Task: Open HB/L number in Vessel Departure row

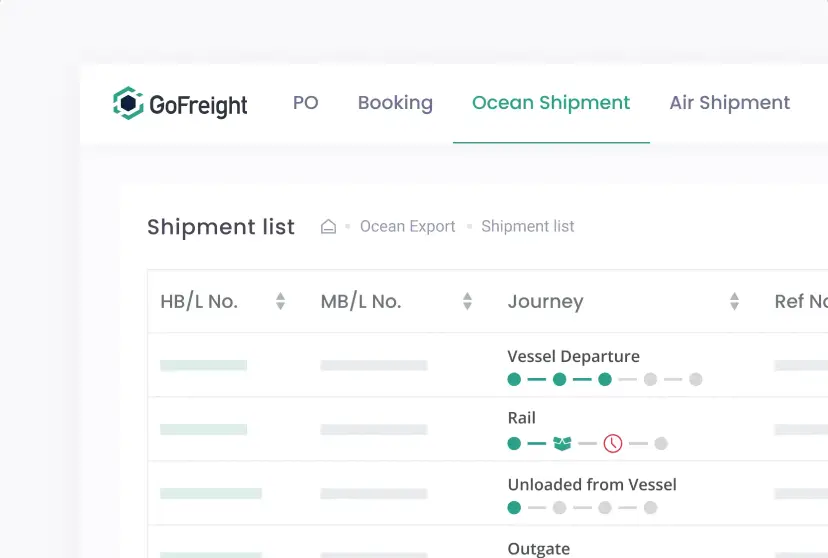Action: pyautogui.click(x=203, y=366)
